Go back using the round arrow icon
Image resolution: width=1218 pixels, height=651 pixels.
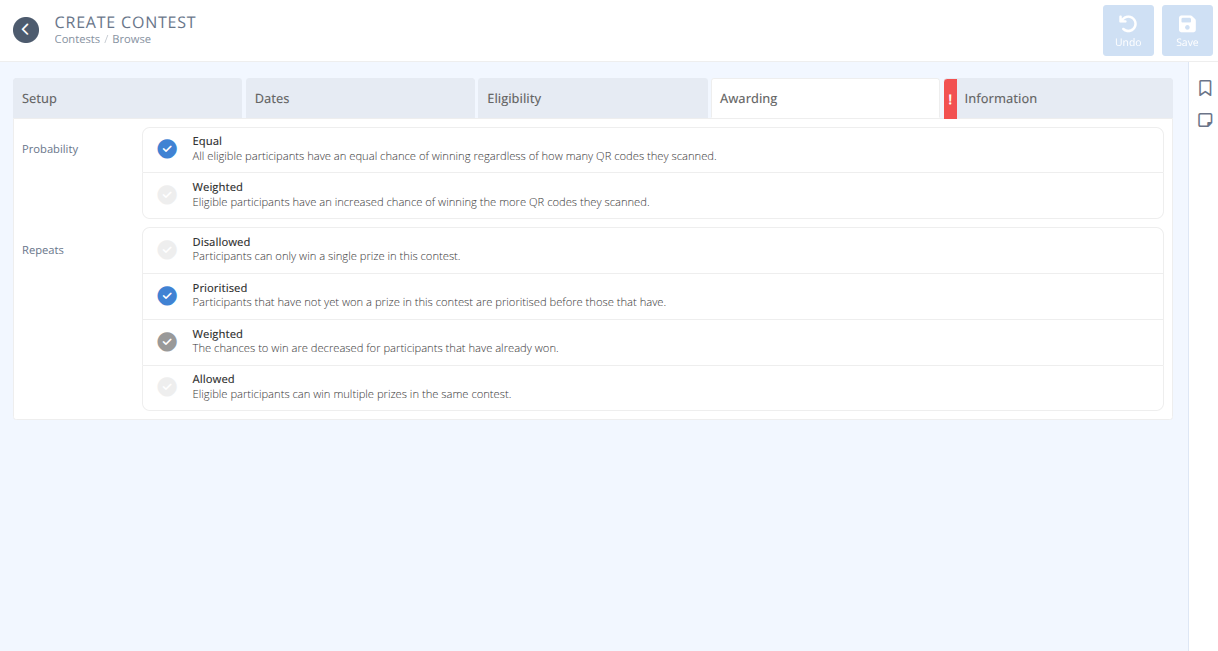coord(26,30)
